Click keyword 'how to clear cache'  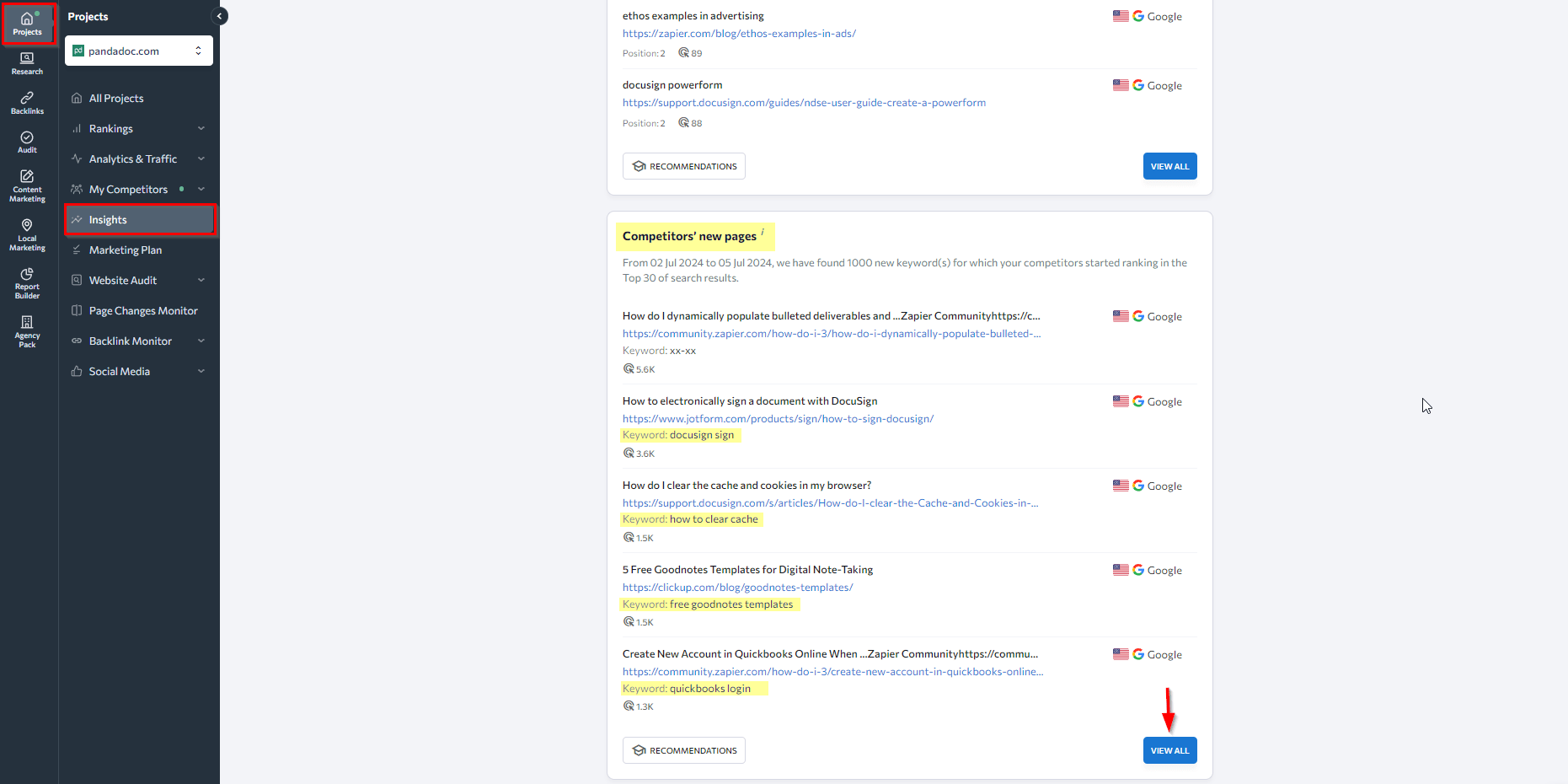(x=714, y=519)
